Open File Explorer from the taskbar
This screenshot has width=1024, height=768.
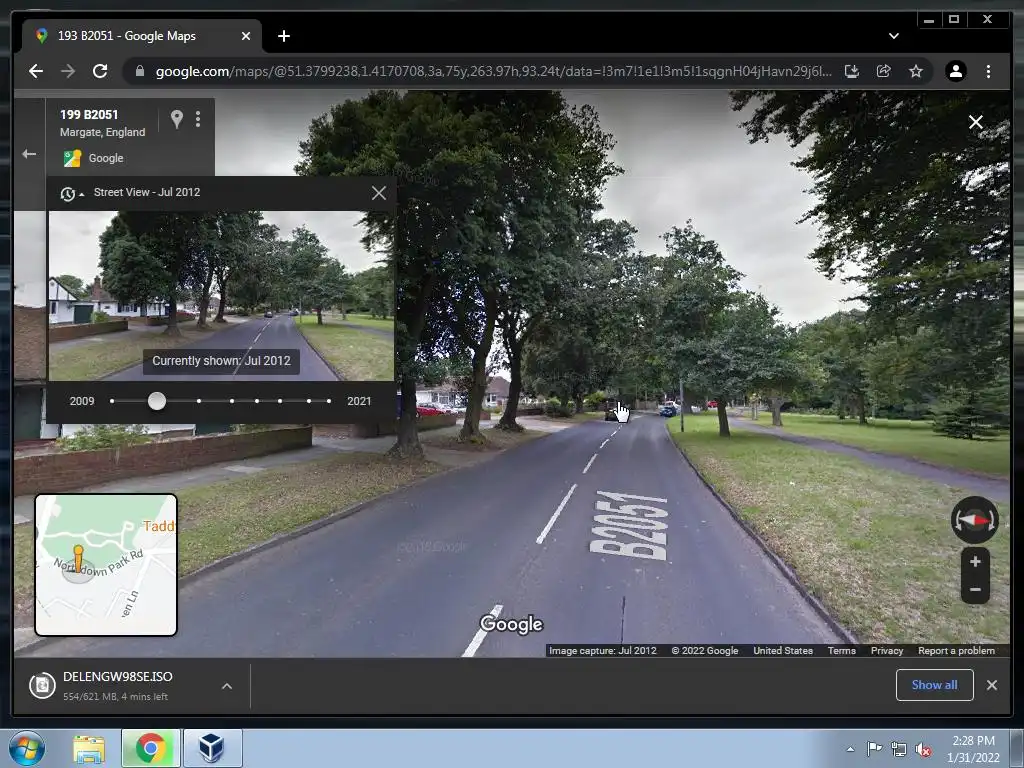point(89,748)
